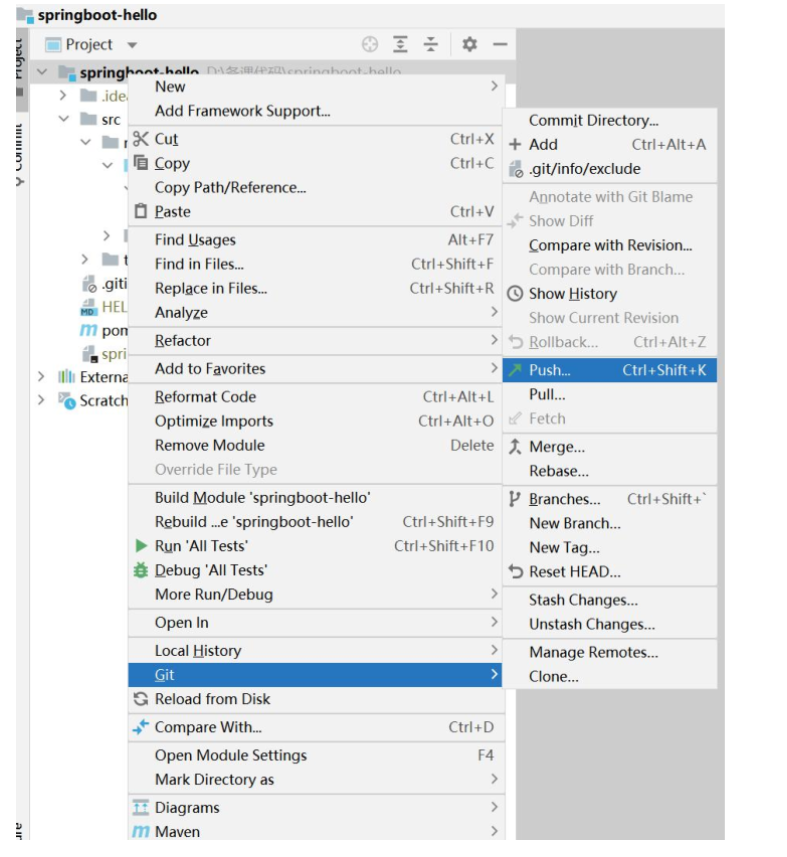
Task: Click the Compare With arrows icon
Action: point(141,727)
